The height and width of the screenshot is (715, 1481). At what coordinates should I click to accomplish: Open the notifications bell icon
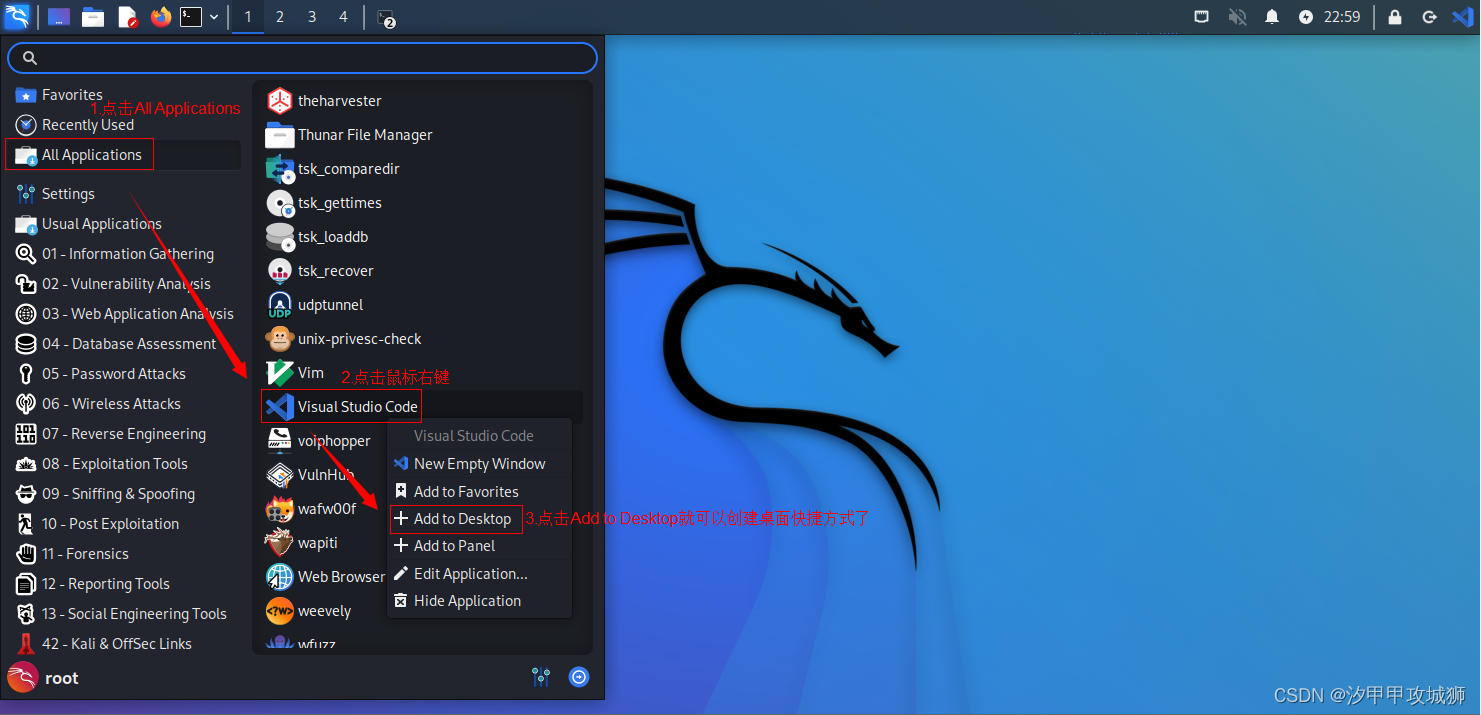[x=1272, y=17]
